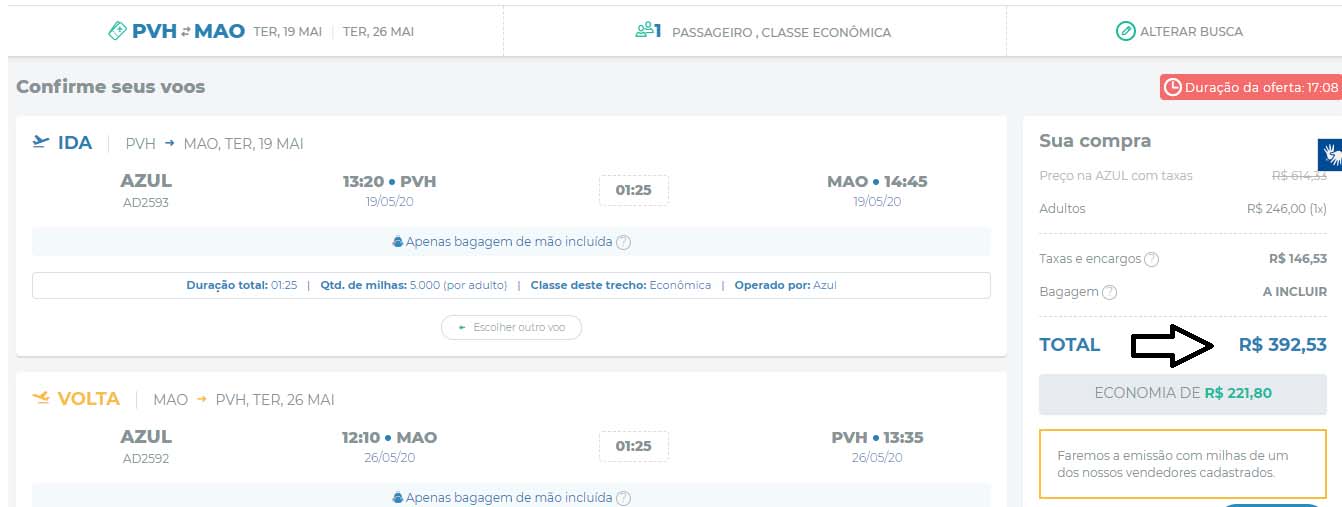Viewport: 1342px width, 507px height.
Task: Click the clock icon in the offer timer
Action: (x=1172, y=88)
